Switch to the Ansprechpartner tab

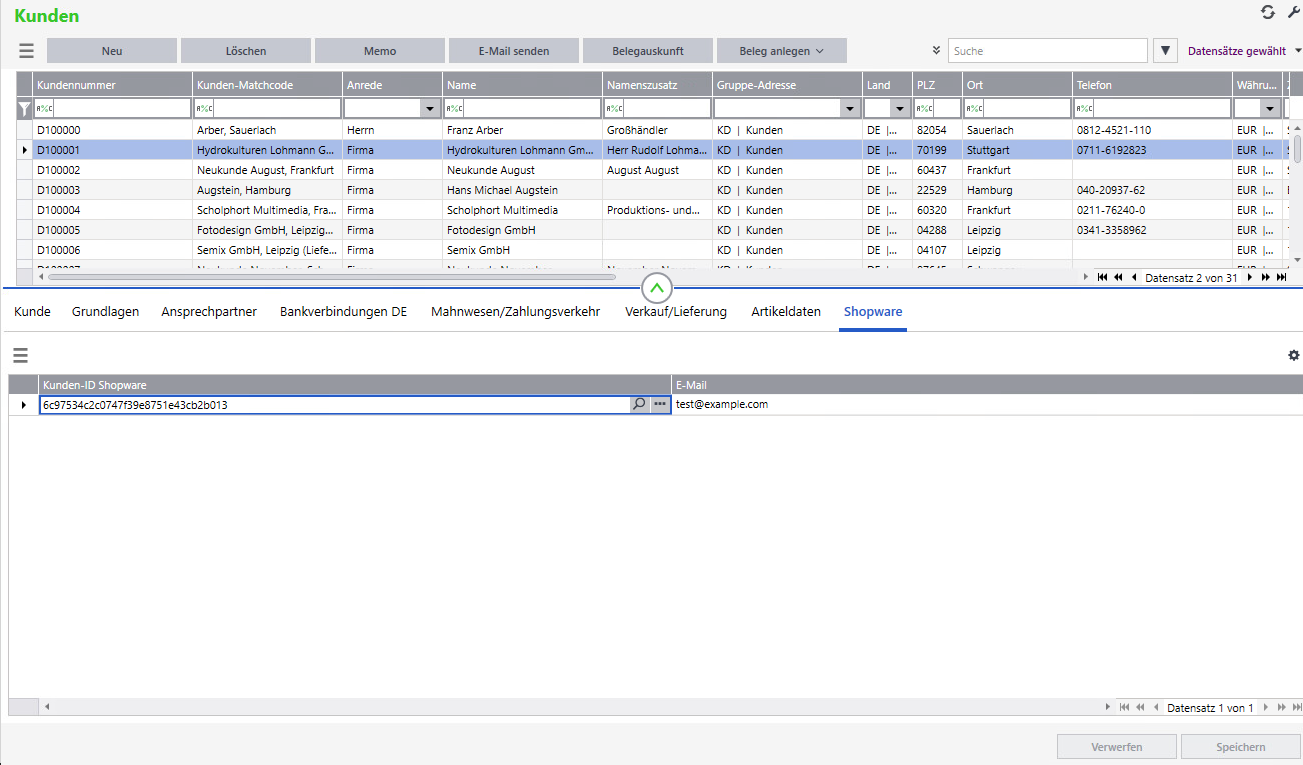pos(209,312)
